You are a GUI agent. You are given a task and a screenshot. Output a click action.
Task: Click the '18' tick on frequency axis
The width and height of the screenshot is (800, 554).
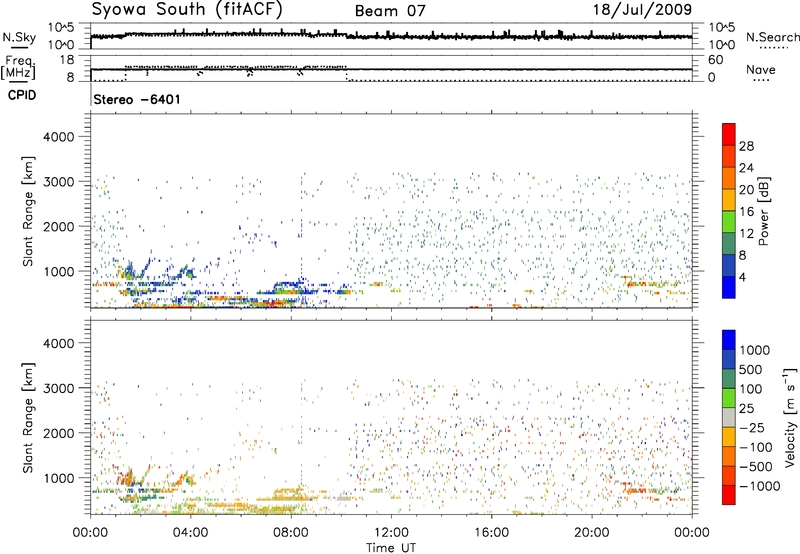(x=66, y=60)
